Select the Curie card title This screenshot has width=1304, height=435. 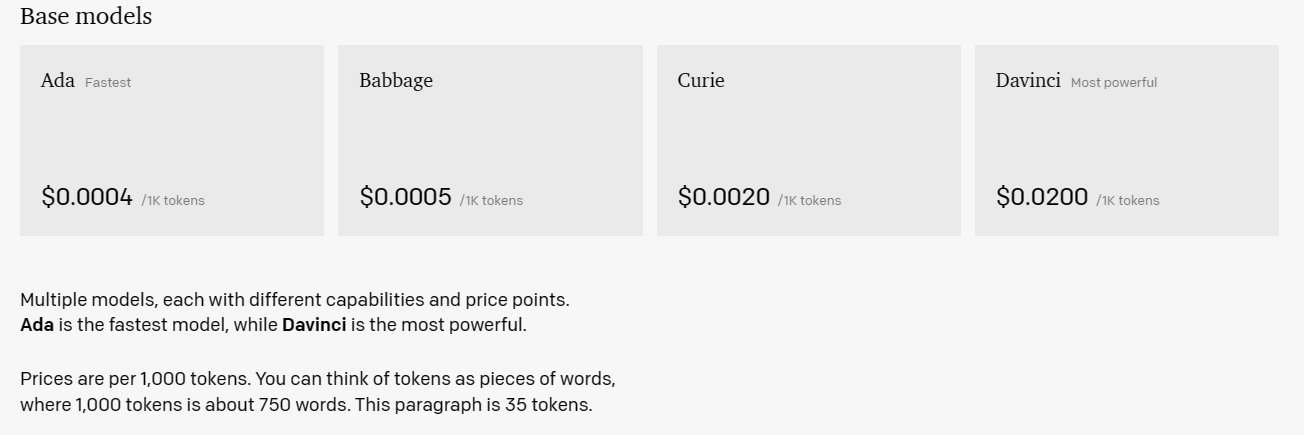click(701, 81)
